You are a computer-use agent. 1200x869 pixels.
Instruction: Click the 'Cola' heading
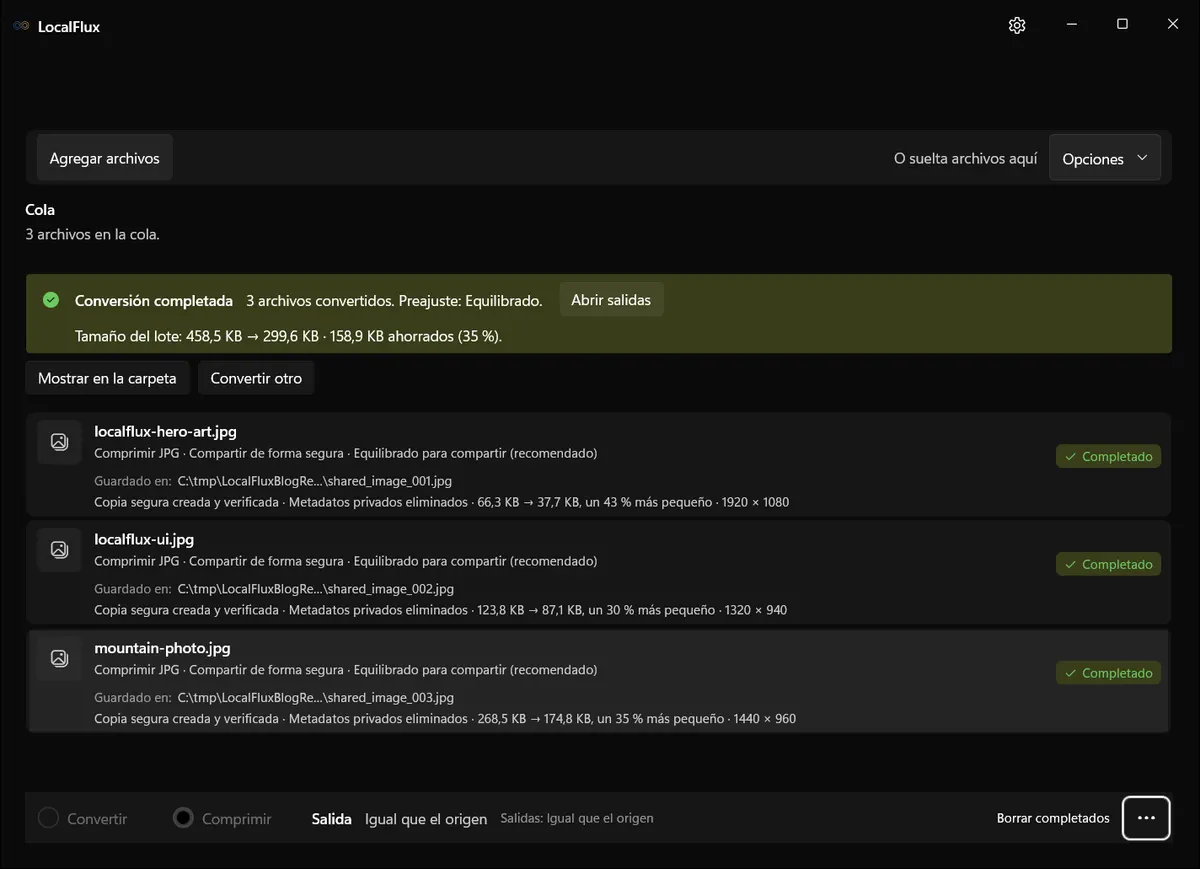pos(40,210)
